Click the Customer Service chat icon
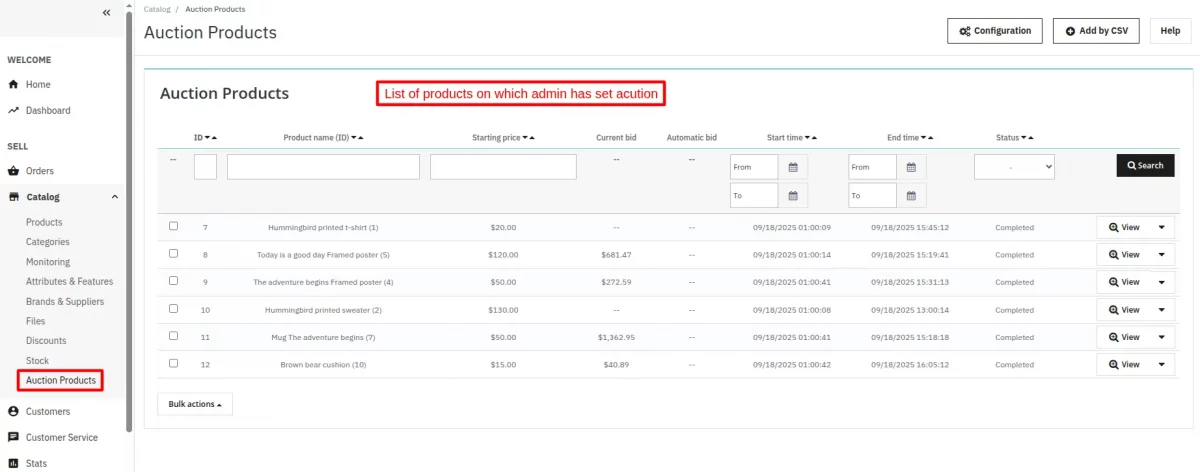This screenshot has width=1200, height=472. pyautogui.click(x=14, y=437)
